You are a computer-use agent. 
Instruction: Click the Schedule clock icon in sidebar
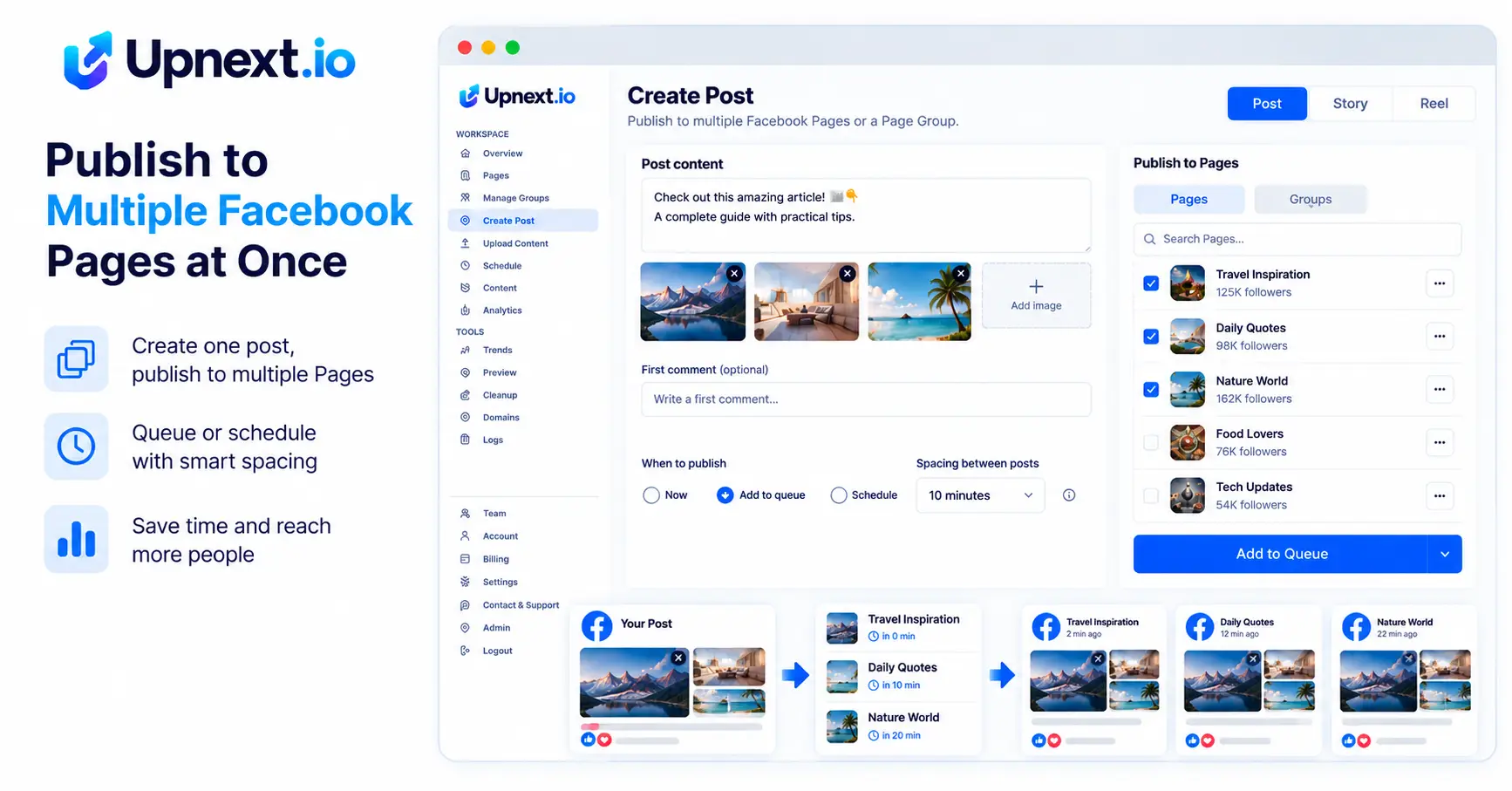point(465,266)
